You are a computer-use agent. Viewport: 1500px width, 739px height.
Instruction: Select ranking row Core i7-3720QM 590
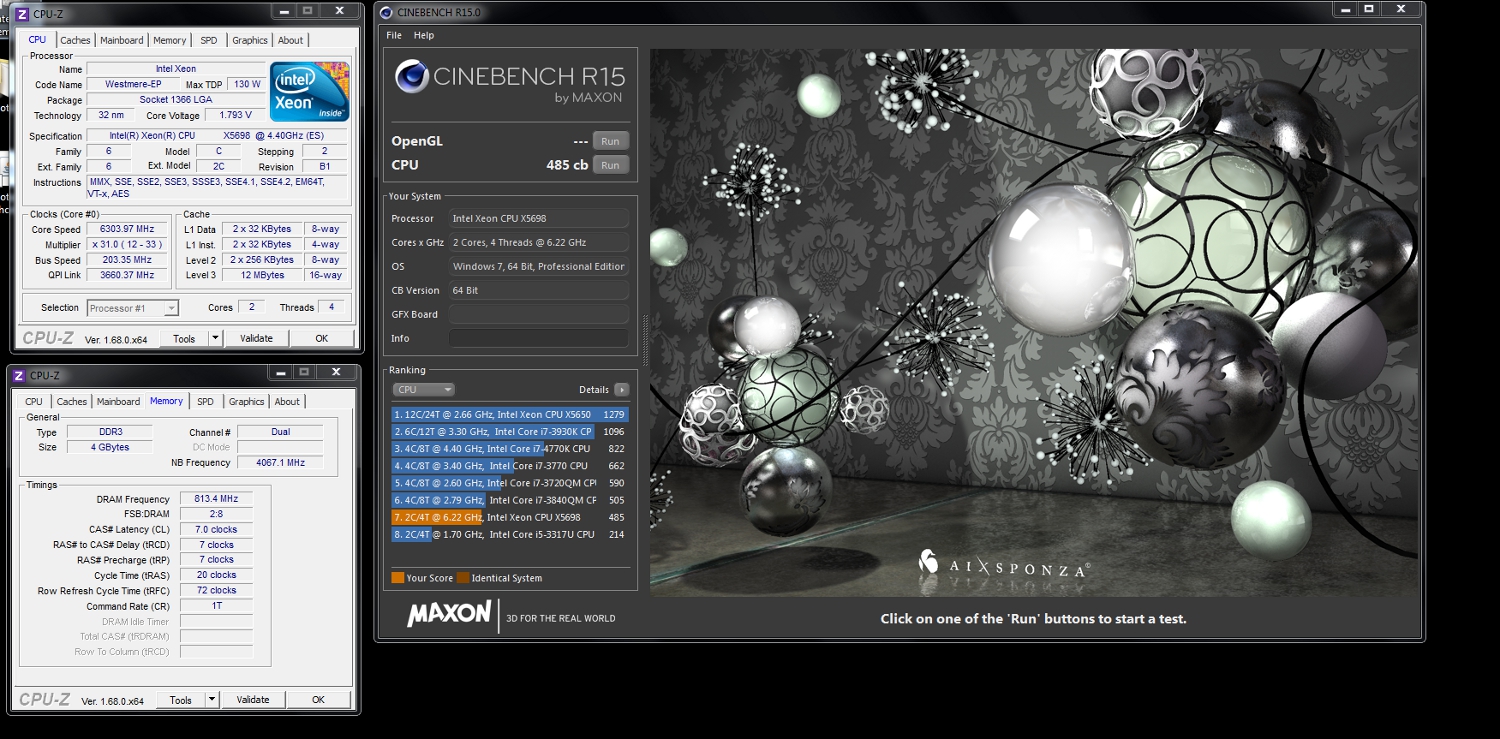pos(510,483)
